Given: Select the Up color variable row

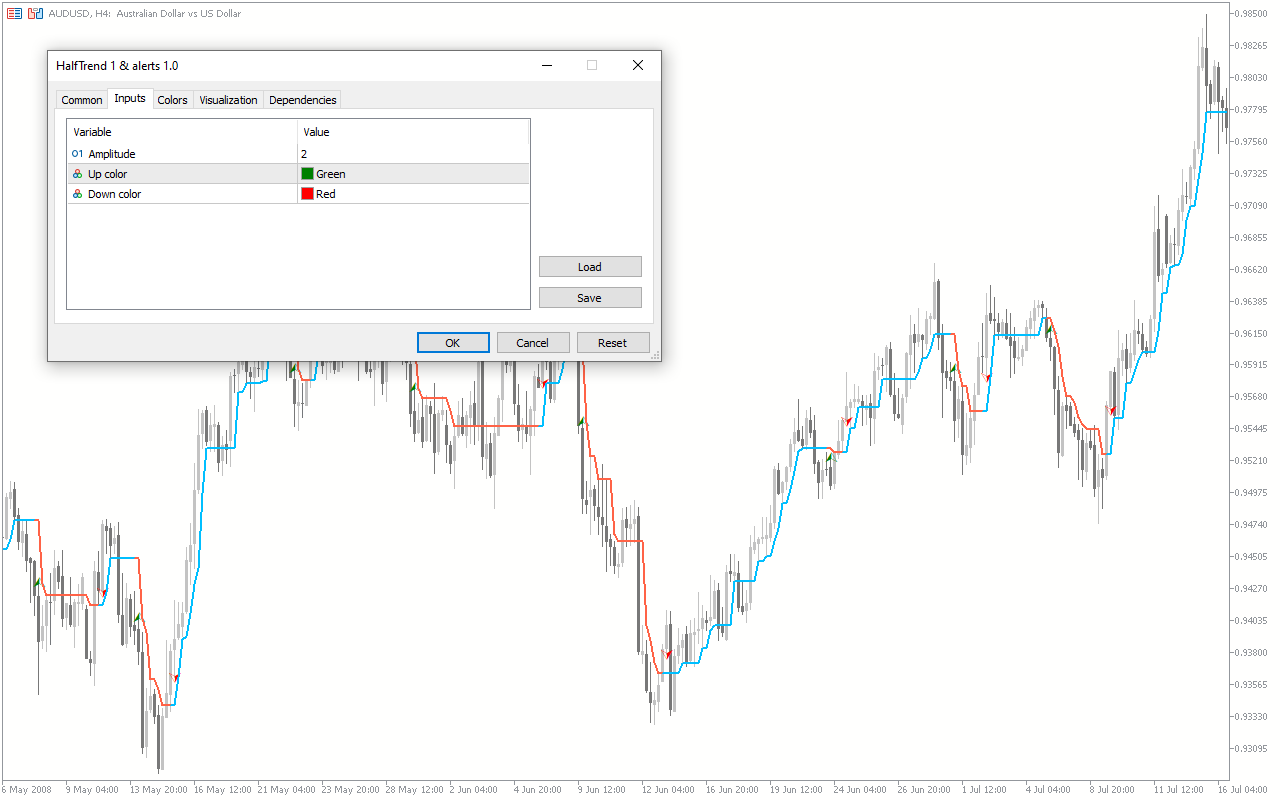Looking at the screenshot, I should 298,174.
